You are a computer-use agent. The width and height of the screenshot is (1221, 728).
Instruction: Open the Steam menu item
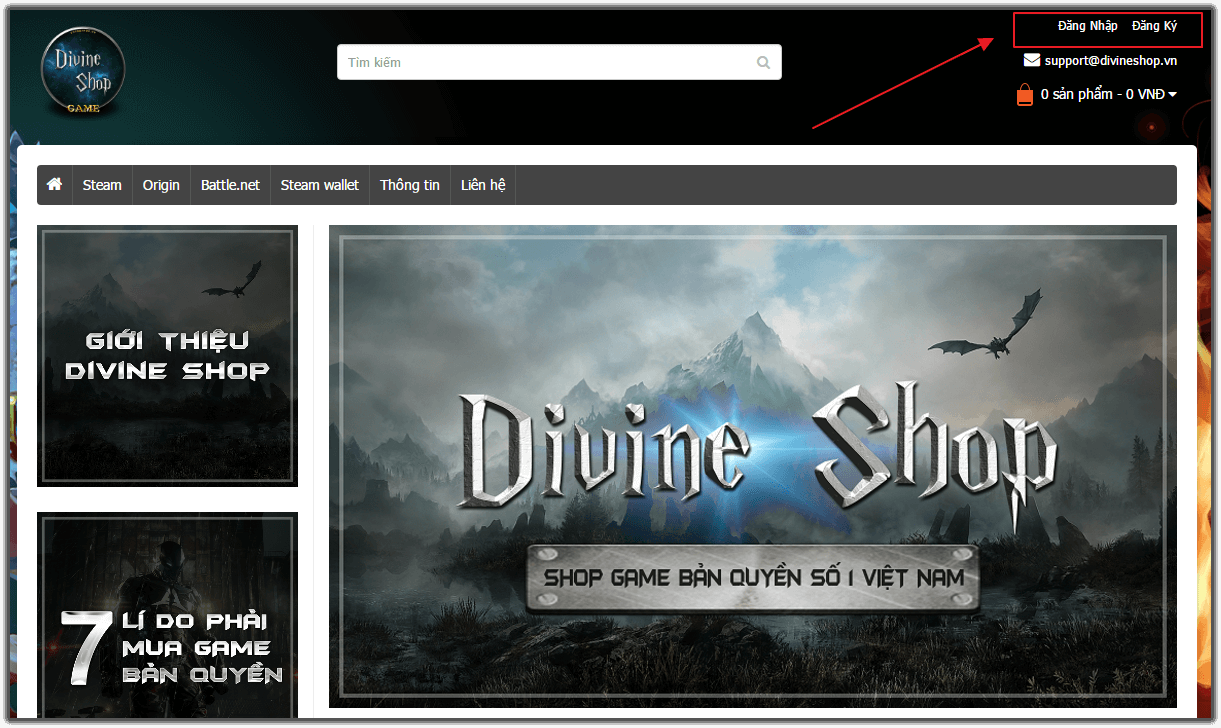pos(102,185)
